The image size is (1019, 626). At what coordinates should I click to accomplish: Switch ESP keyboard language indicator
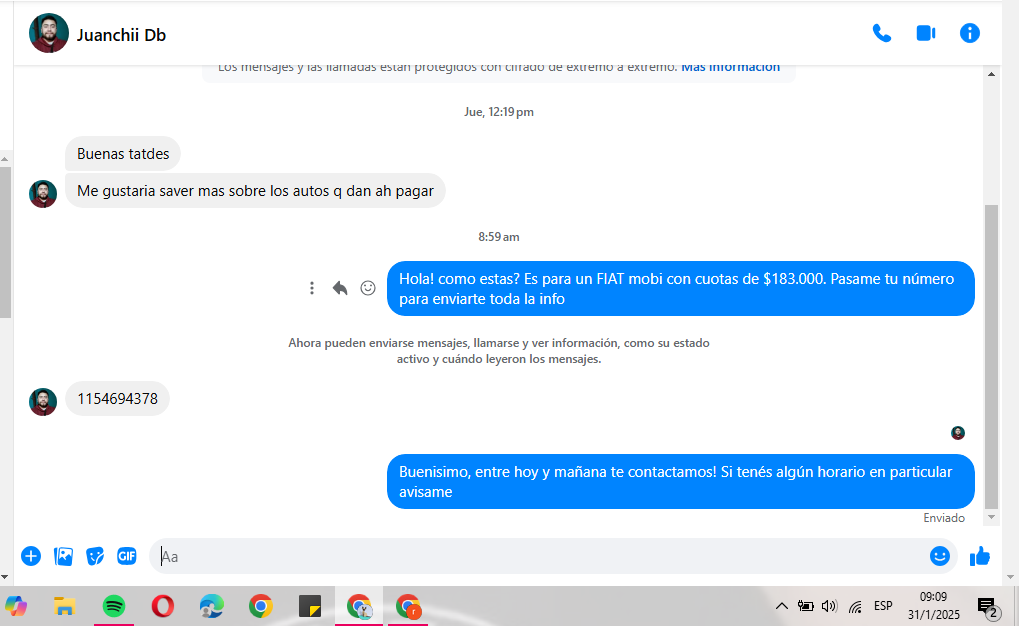point(883,606)
